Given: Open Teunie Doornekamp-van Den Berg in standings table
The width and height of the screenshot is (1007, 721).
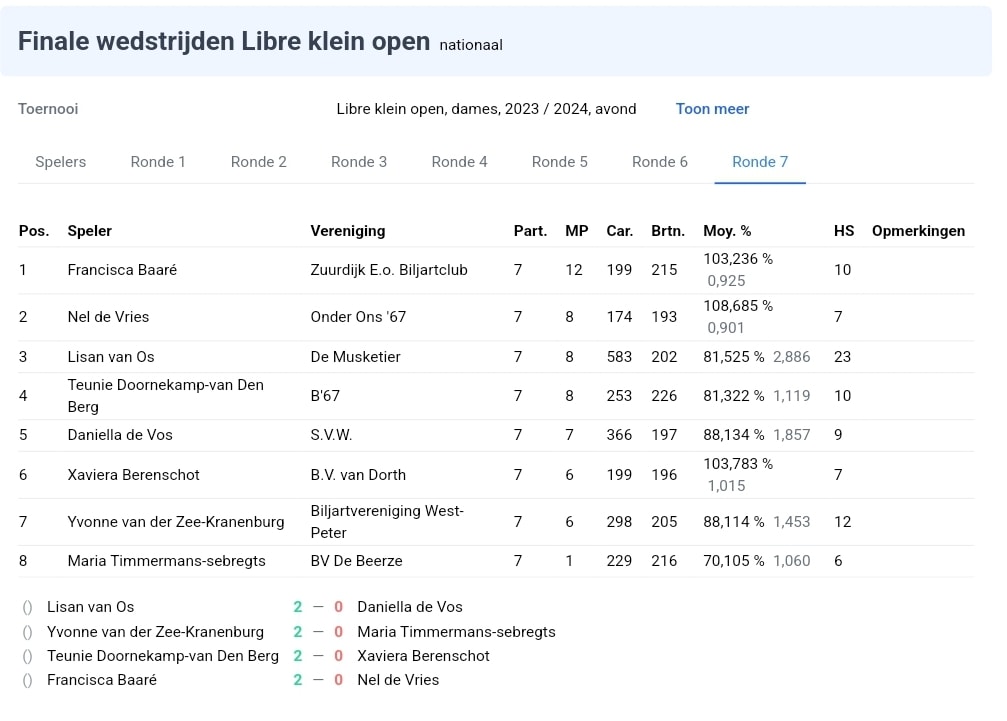Looking at the screenshot, I should [x=166, y=396].
